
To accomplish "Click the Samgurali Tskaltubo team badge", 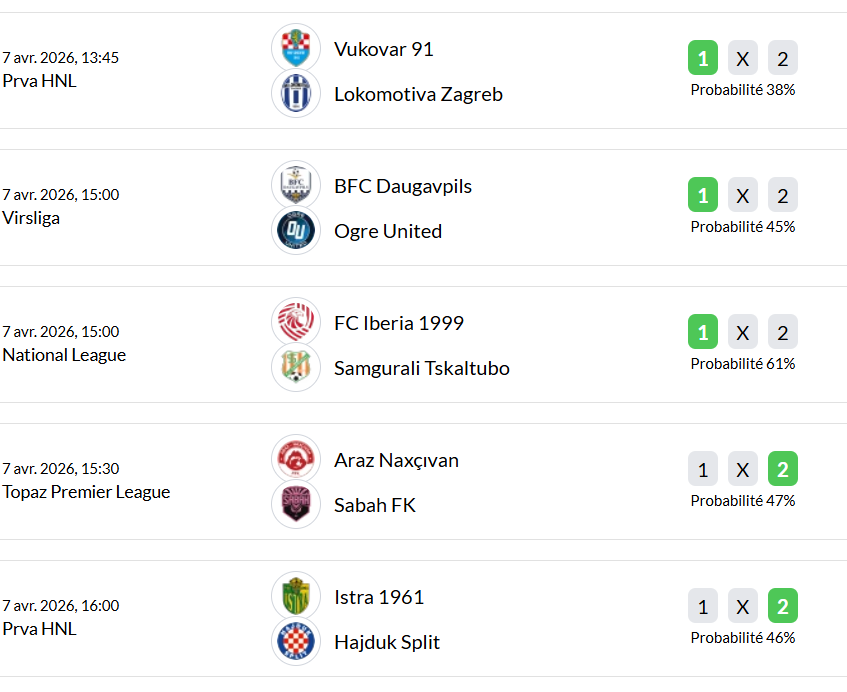I will (296, 368).
